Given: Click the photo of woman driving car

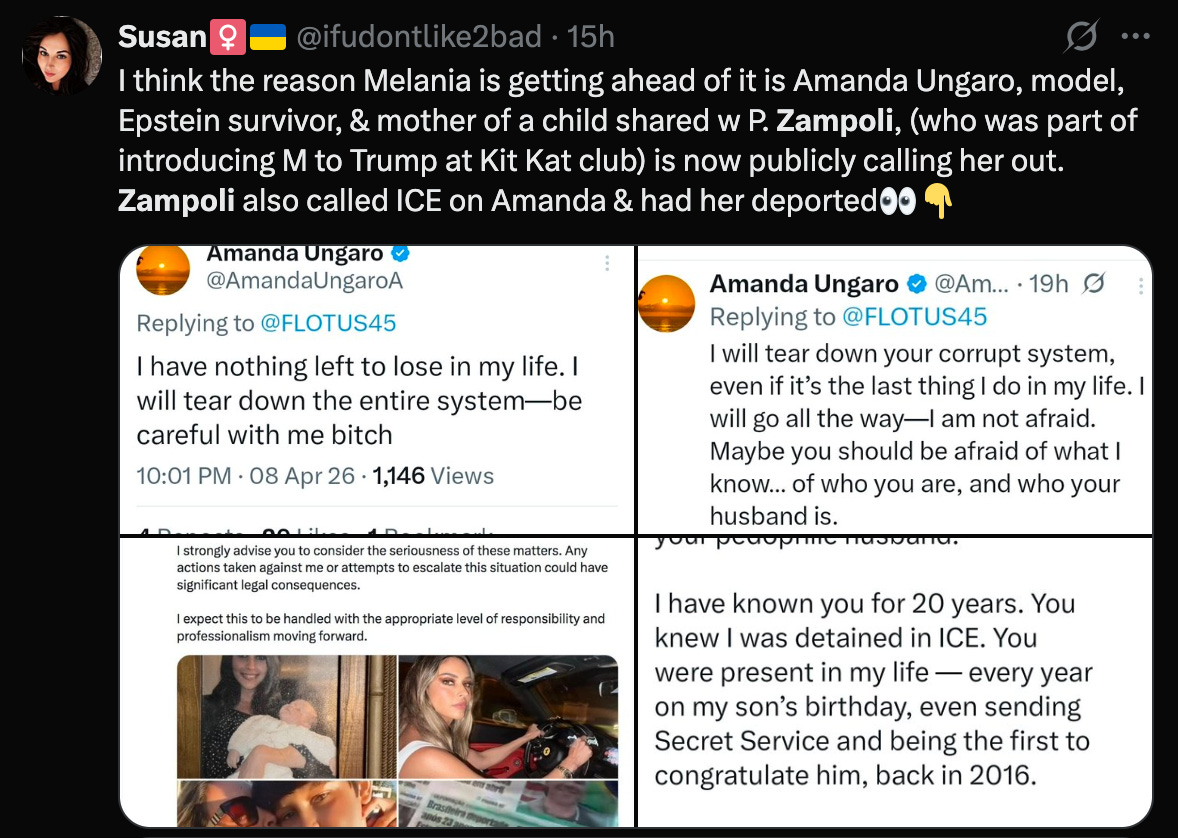Looking at the screenshot, I should tap(508, 716).
